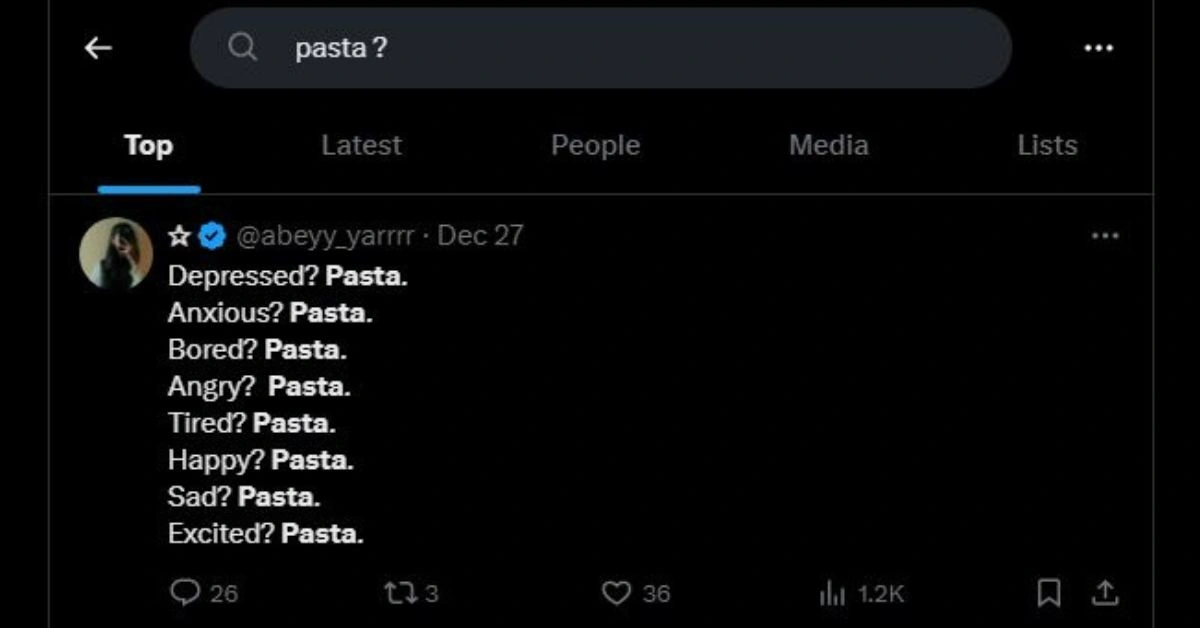The height and width of the screenshot is (628, 1200).
Task: Share the tweet via upload icon
Action: coord(1105,593)
